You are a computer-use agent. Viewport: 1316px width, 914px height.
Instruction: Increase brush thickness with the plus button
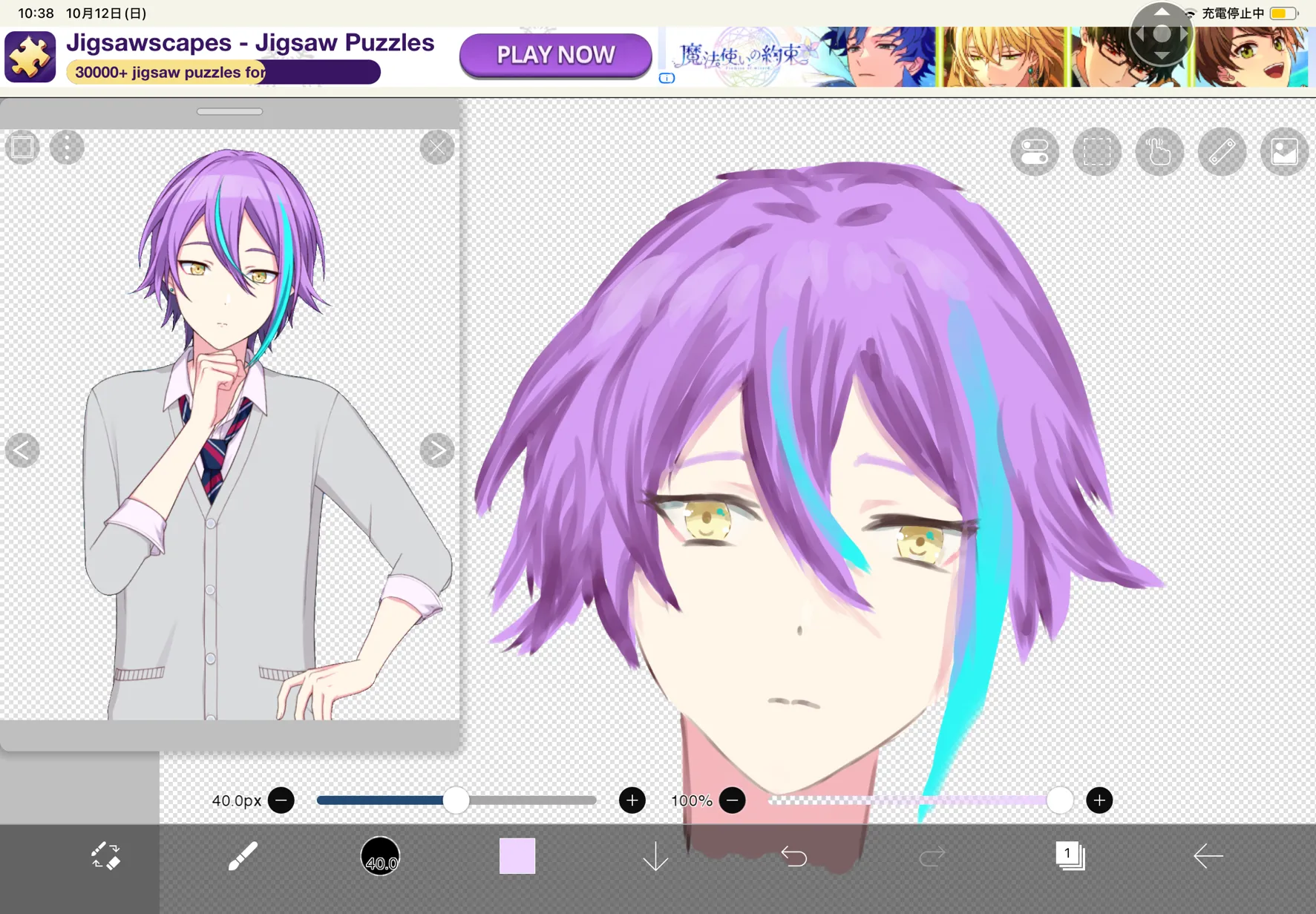click(632, 800)
